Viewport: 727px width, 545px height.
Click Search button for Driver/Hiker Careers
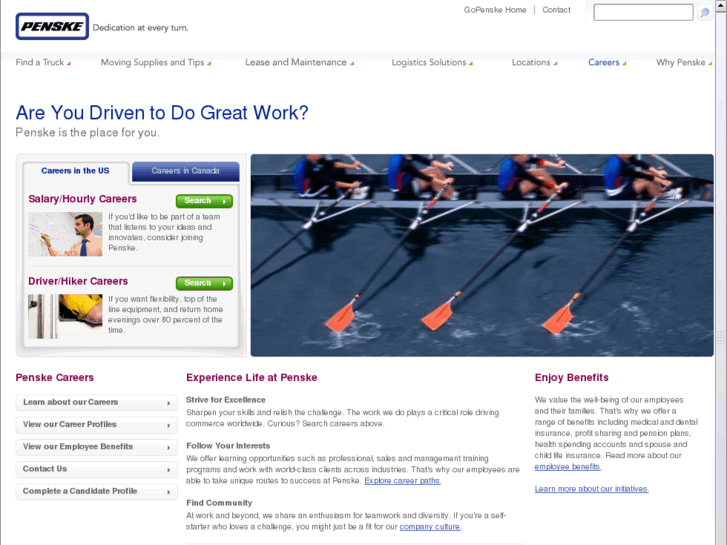(x=204, y=283)
